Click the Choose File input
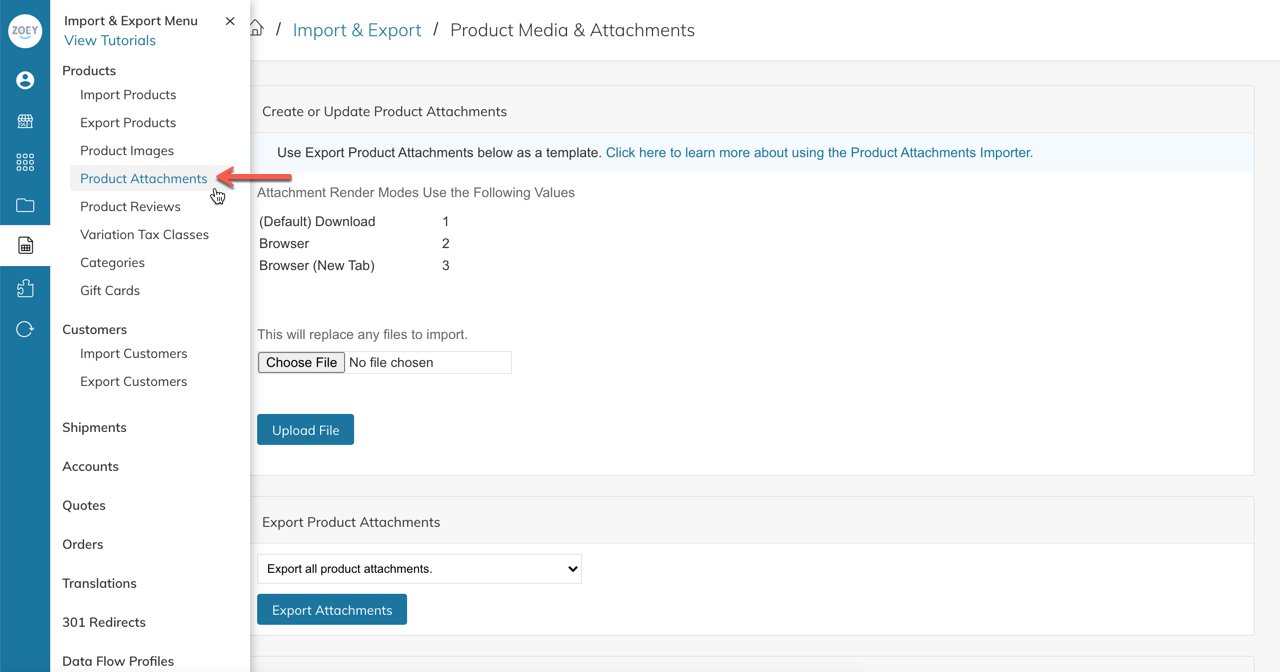This screenshot has height=672, width=1280. [301, 362]
